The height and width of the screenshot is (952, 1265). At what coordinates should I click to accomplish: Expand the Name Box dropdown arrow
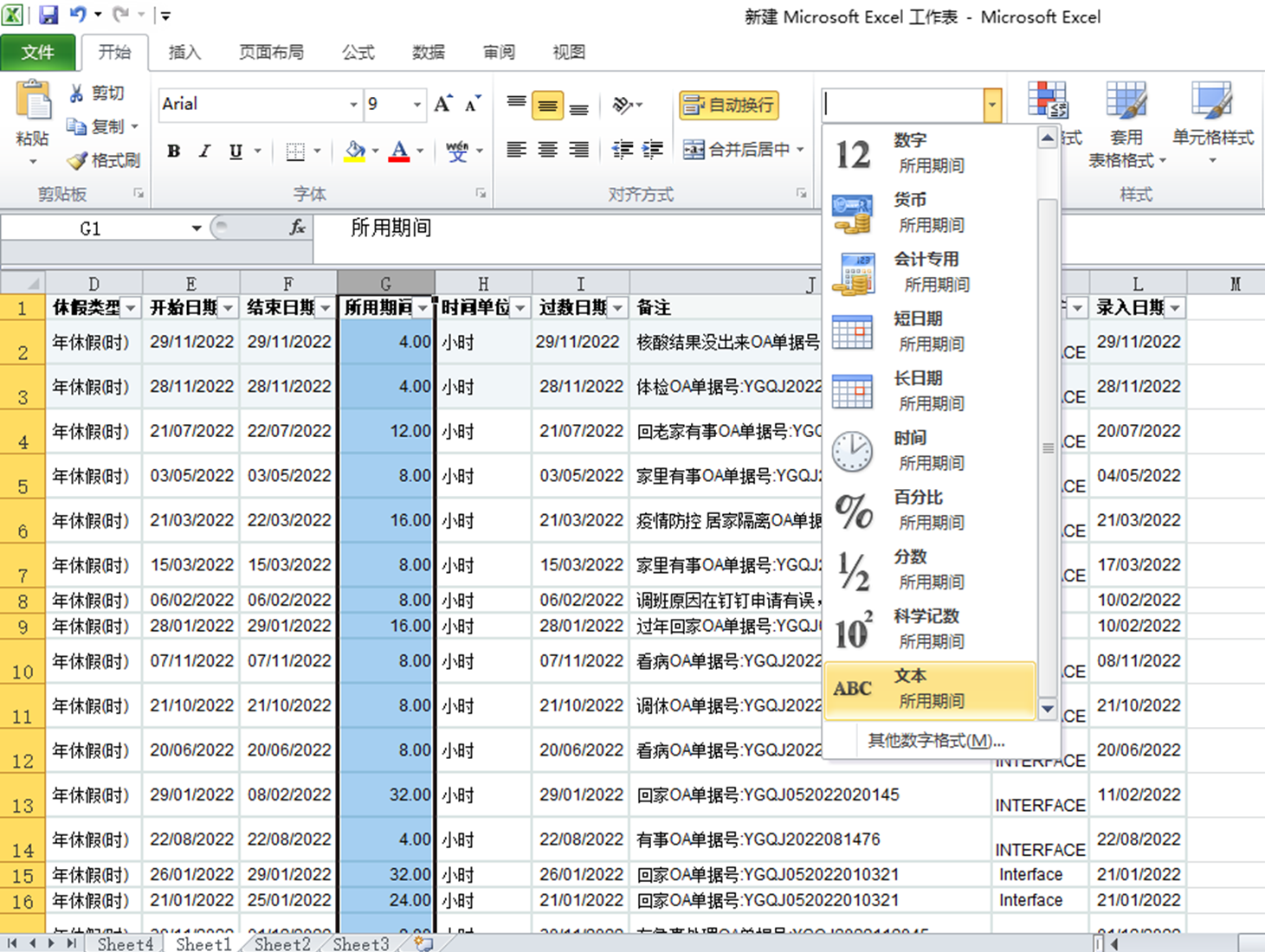pos(197,228)
